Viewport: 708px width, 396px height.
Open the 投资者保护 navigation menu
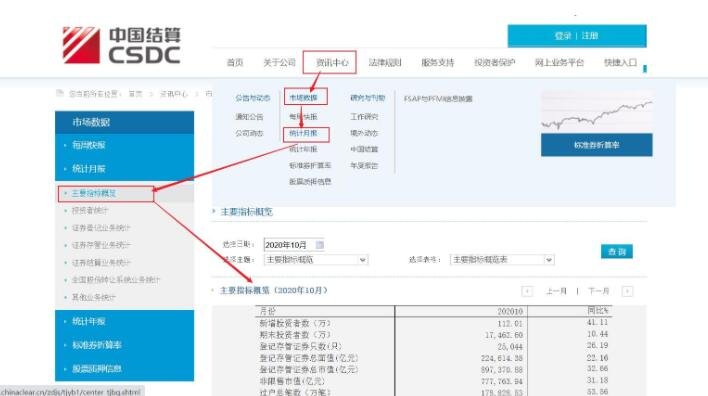(x=494, y=62)
